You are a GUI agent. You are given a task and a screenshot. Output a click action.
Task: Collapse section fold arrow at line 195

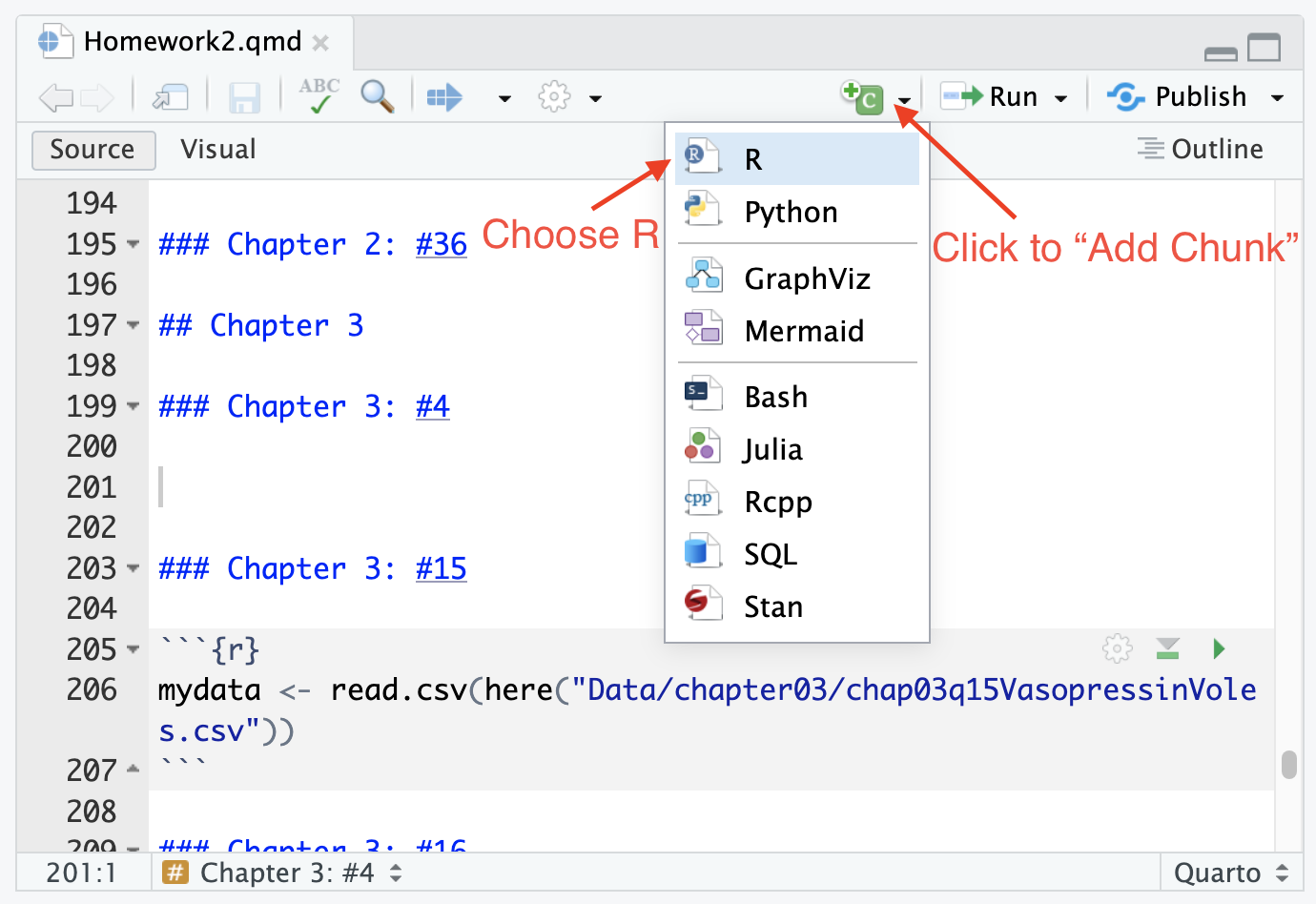[134, 244]
